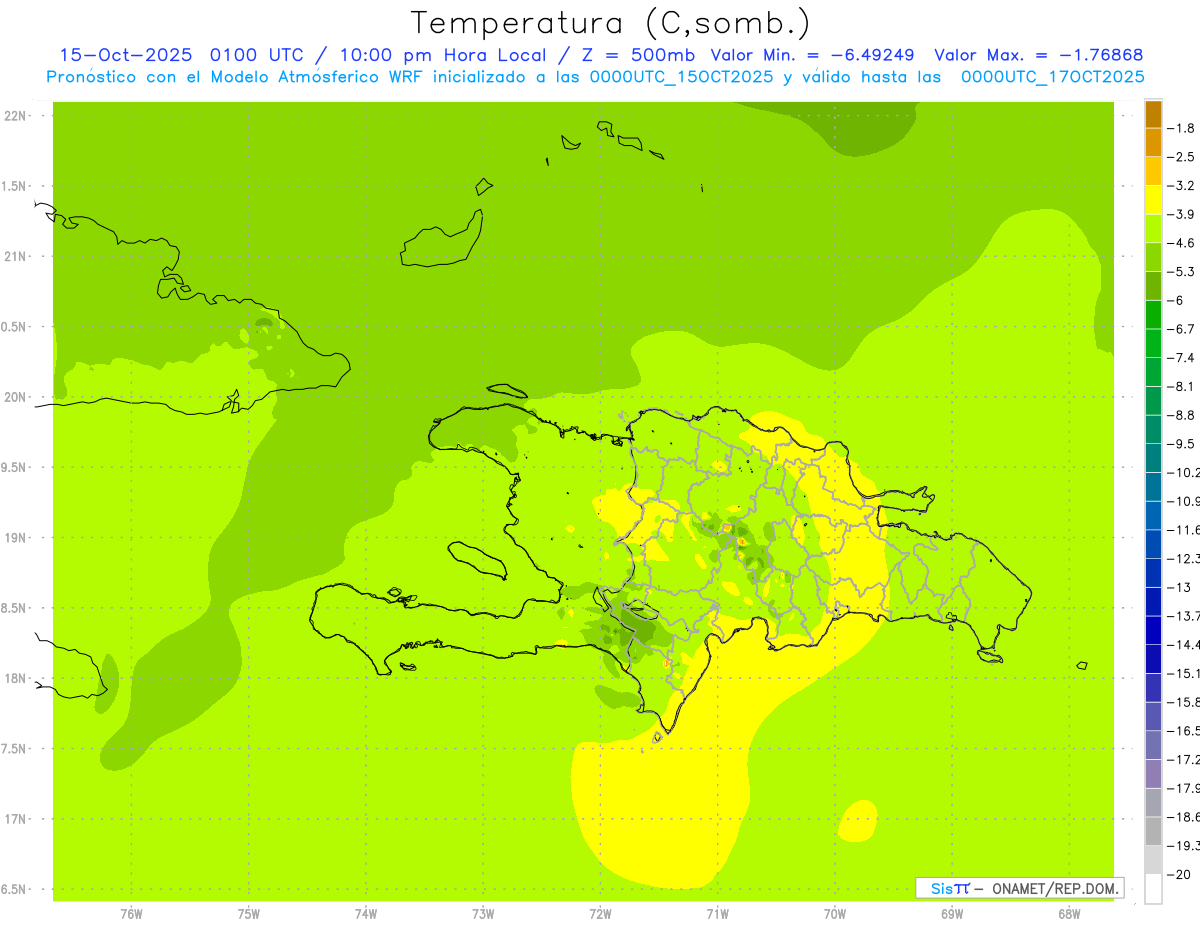Click the "72W" longitude label
Image resolution: width=1200 pixels, height=927 pixels.
pos(600,914)
